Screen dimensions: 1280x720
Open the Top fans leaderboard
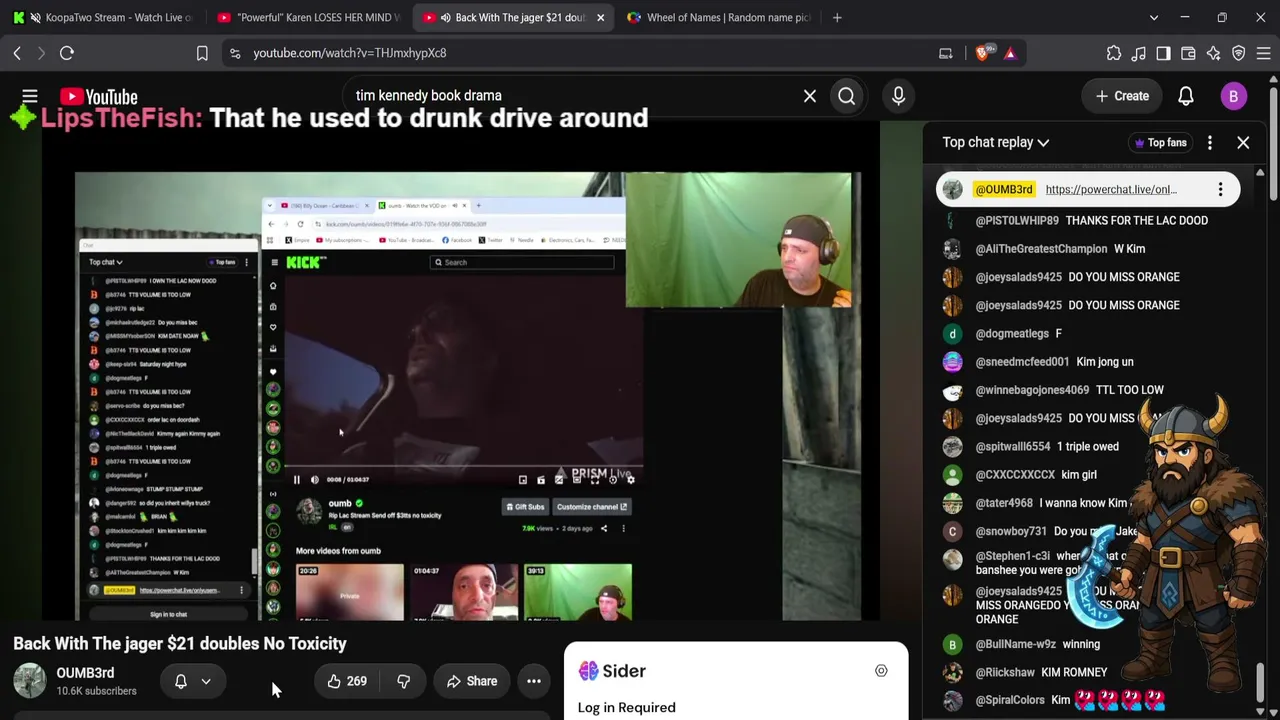pyautogui.click(x=1159, y=142)
